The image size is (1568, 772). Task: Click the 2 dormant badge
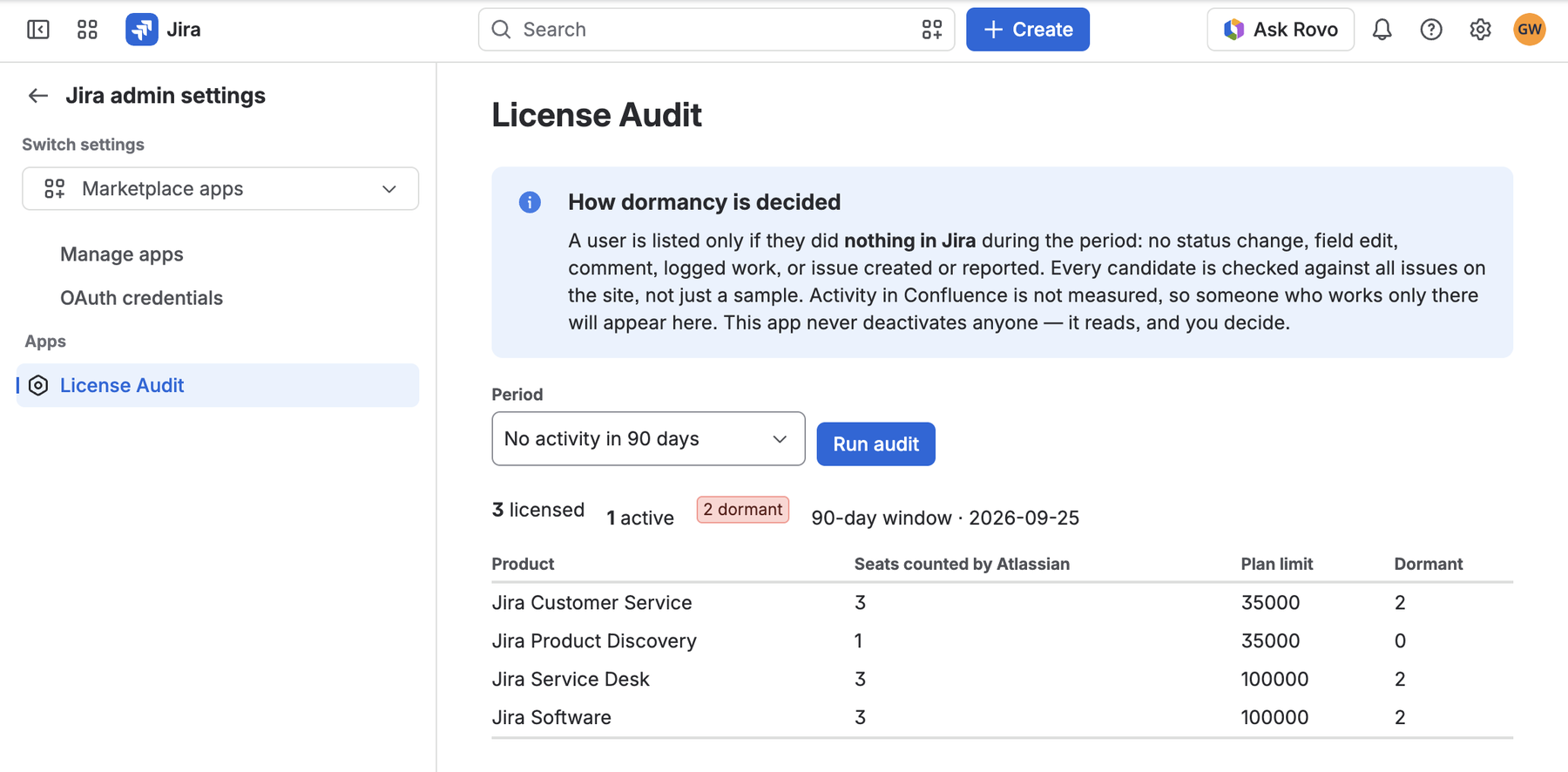tap(743, 510)
